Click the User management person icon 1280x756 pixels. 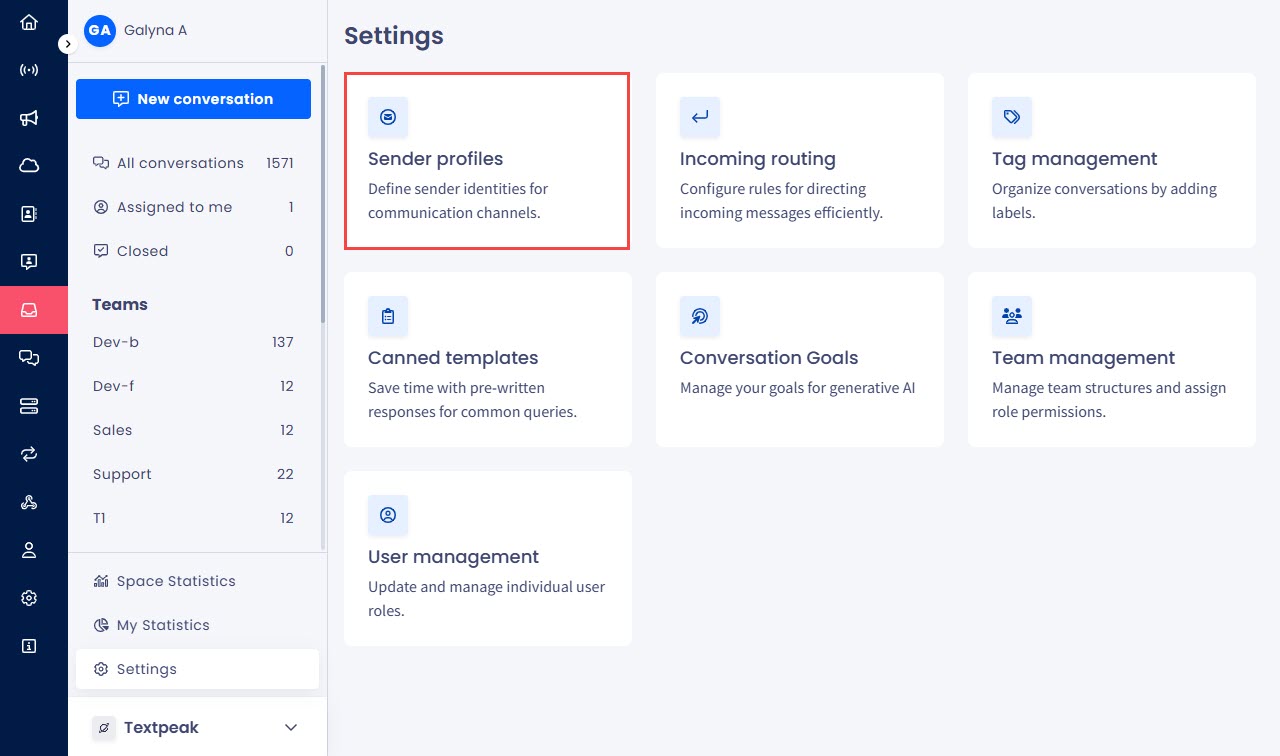click(x=388, y=515)
